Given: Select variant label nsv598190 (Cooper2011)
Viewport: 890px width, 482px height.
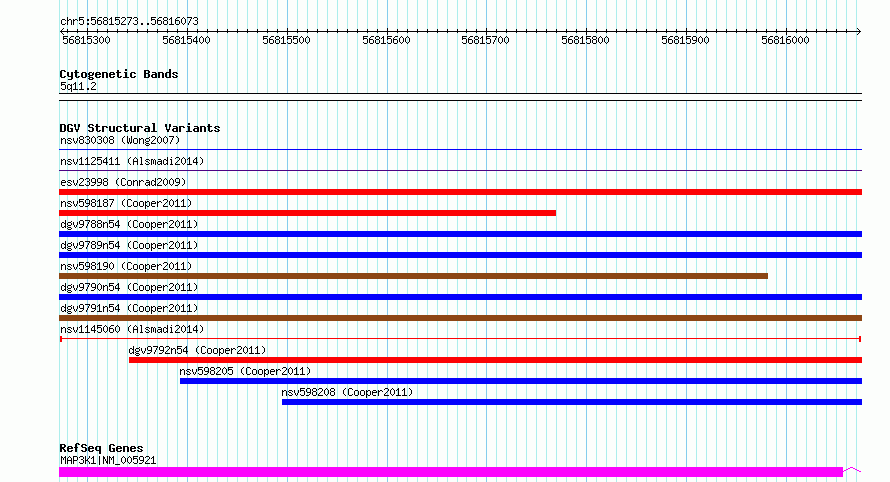Looking at the screenshot, I should click(126, 266).
